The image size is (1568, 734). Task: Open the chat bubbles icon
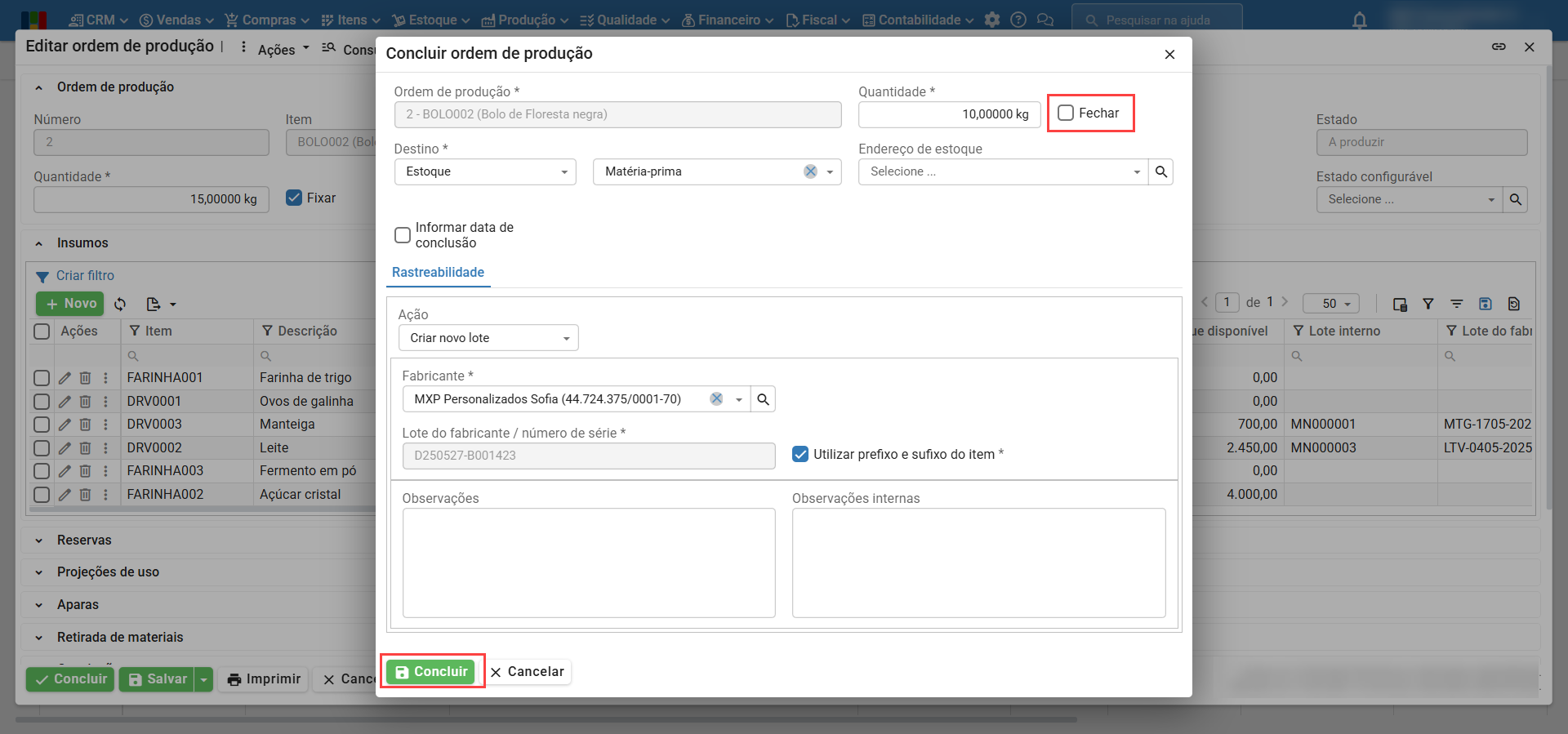pyautogui.click(x=1045, y=20)
